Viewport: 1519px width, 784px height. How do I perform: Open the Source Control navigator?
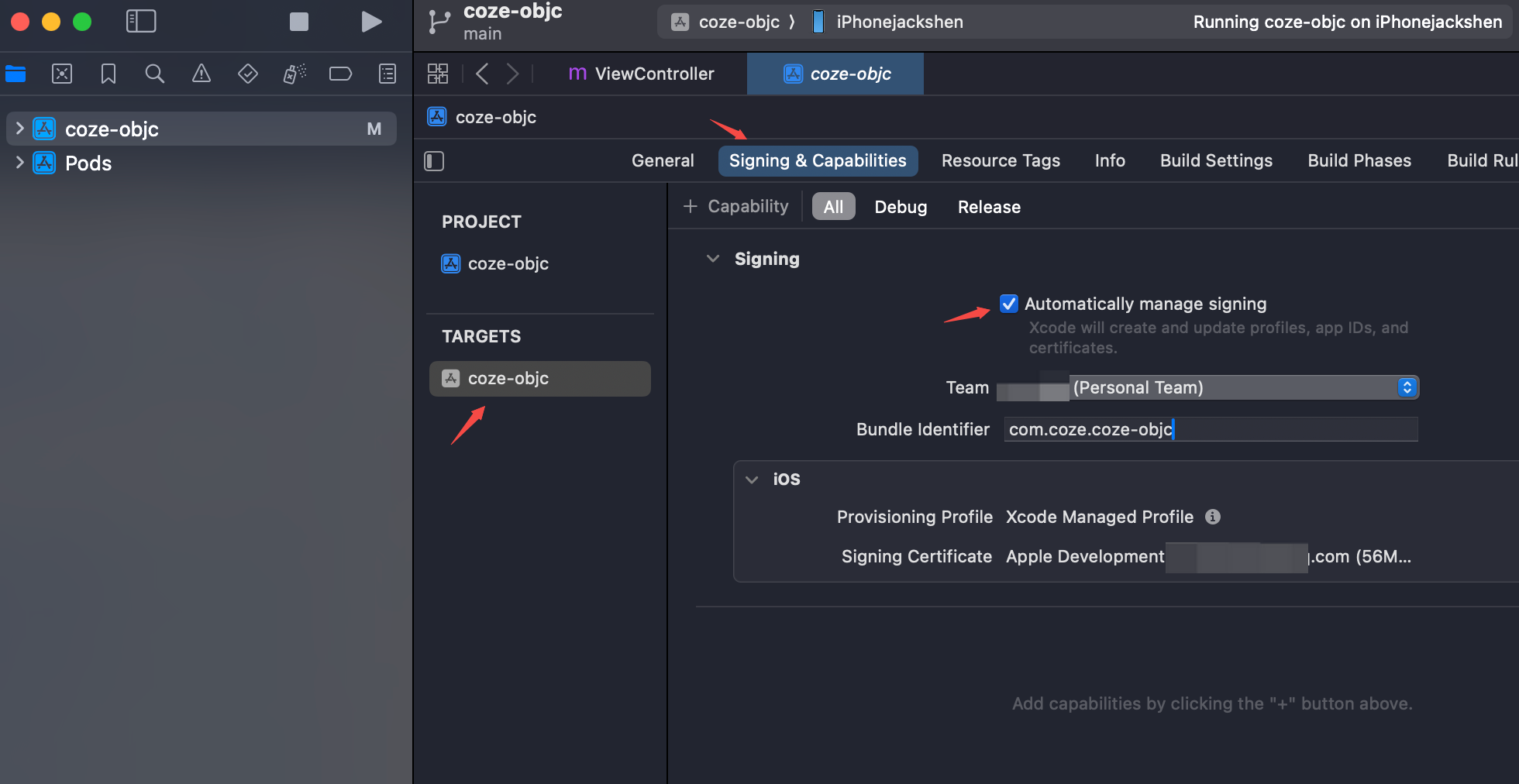(62, 74)
